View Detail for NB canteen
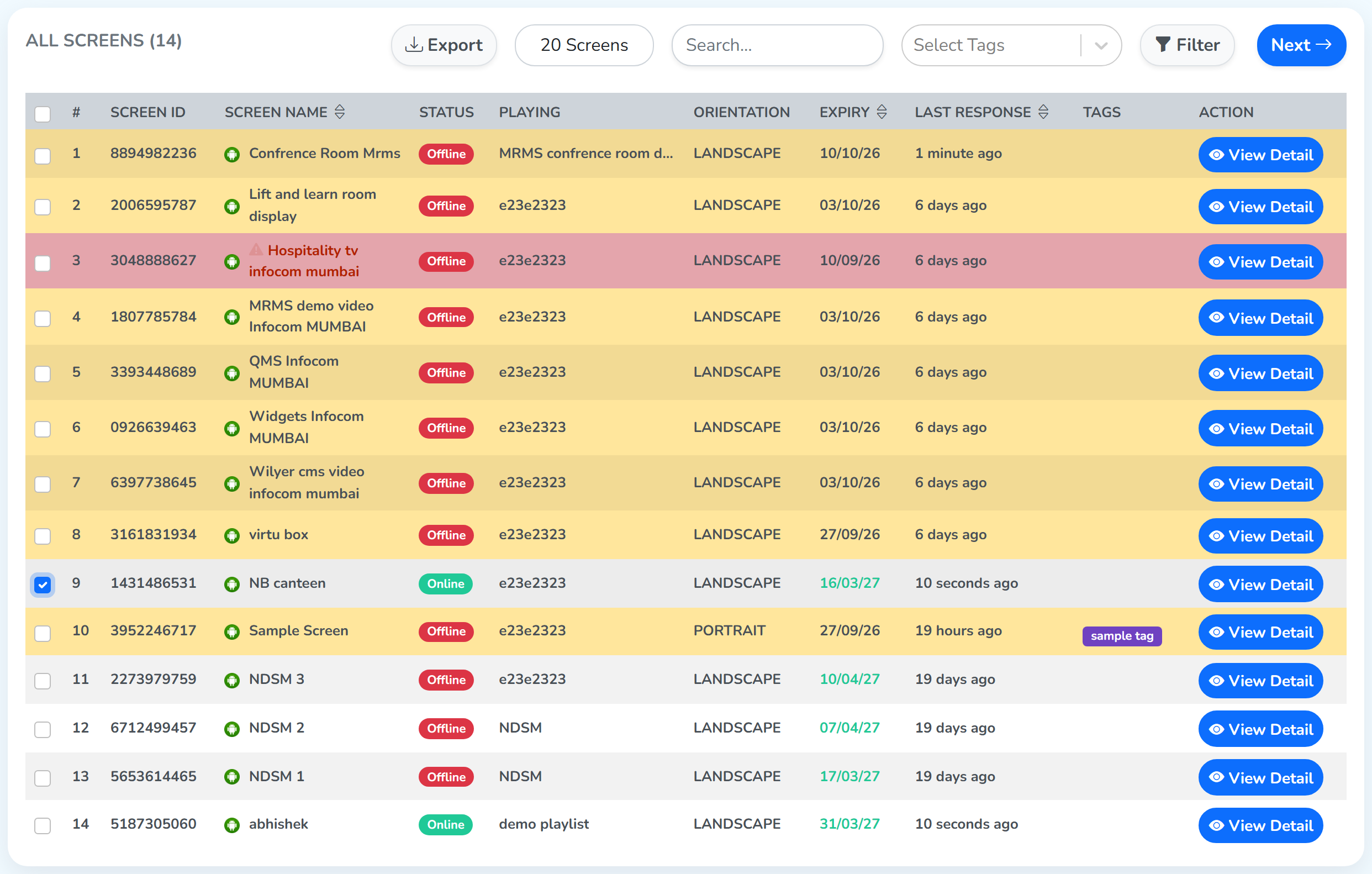 click(1260, 585)
